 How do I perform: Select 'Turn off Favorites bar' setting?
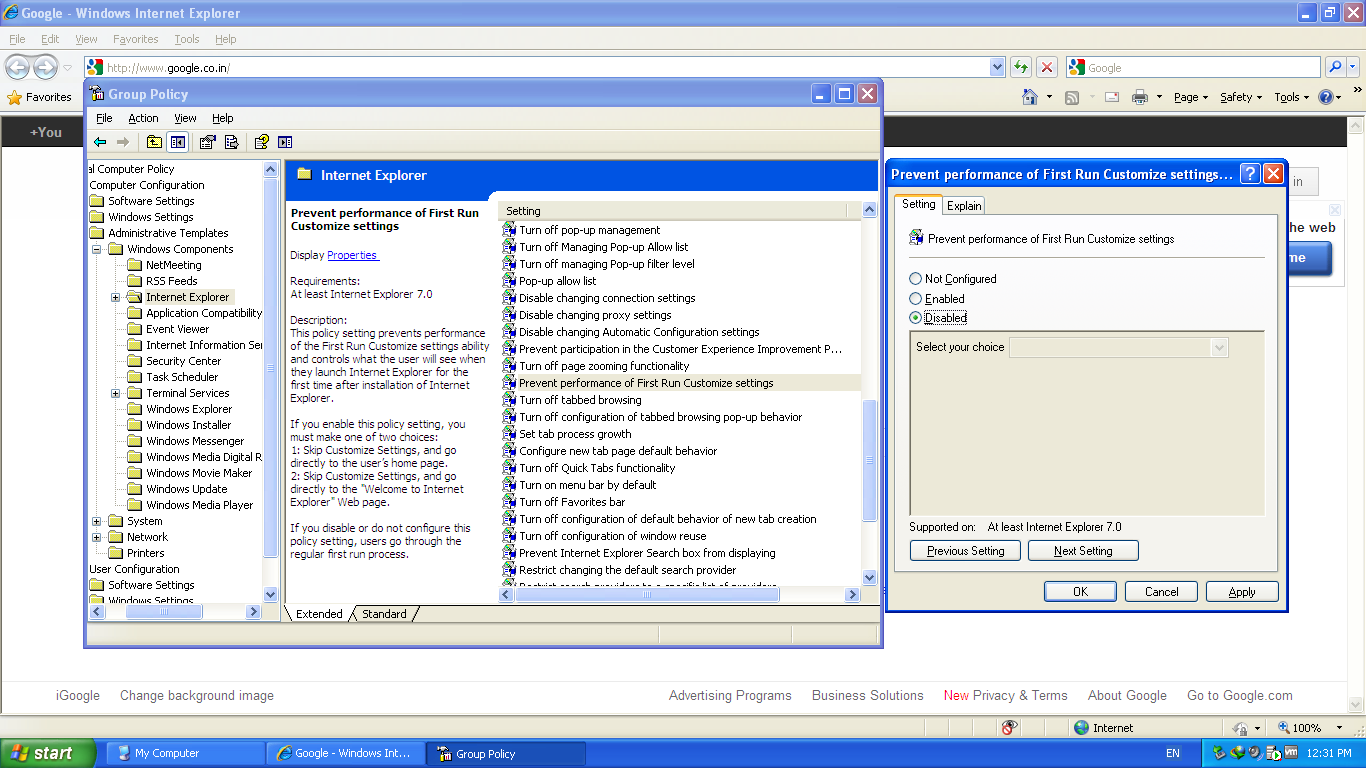(572, 502)
